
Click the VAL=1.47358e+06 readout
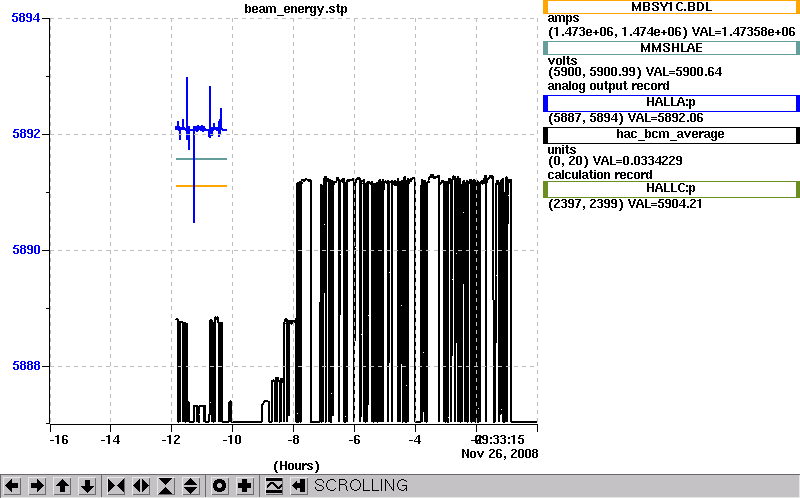[x=743, y=32]
